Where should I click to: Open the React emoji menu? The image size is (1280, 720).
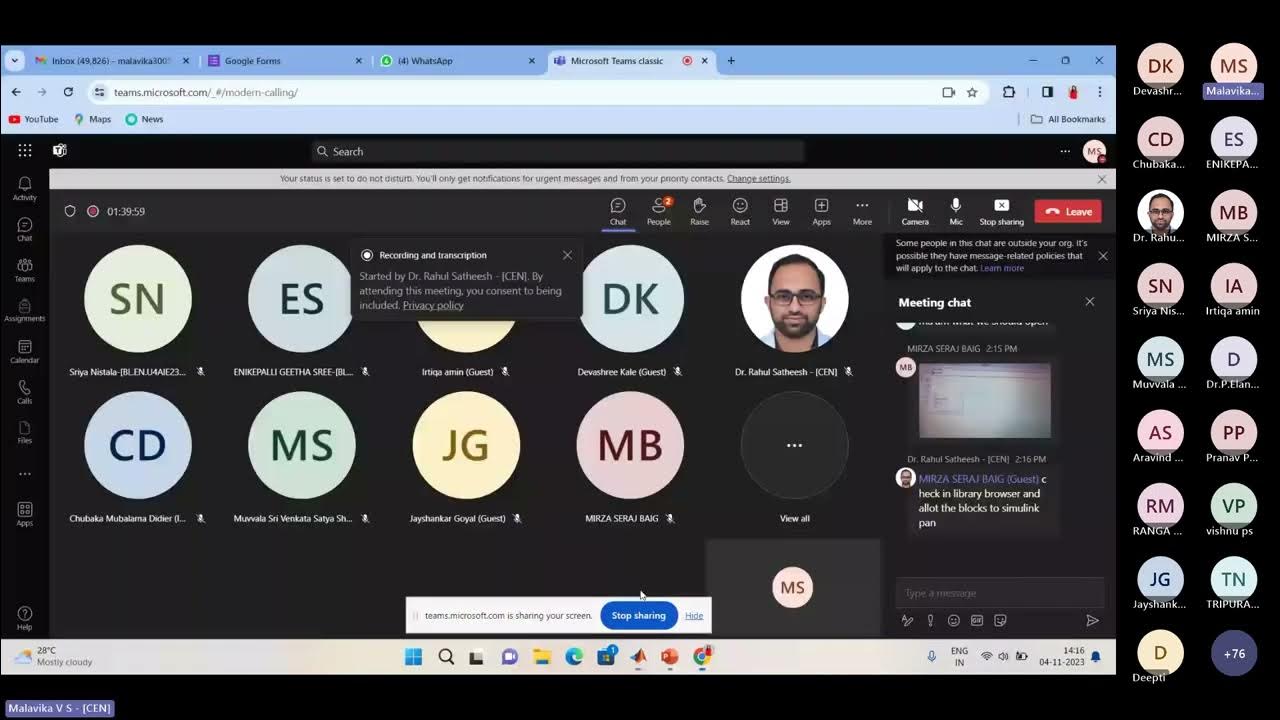click(x=740, y=211)
